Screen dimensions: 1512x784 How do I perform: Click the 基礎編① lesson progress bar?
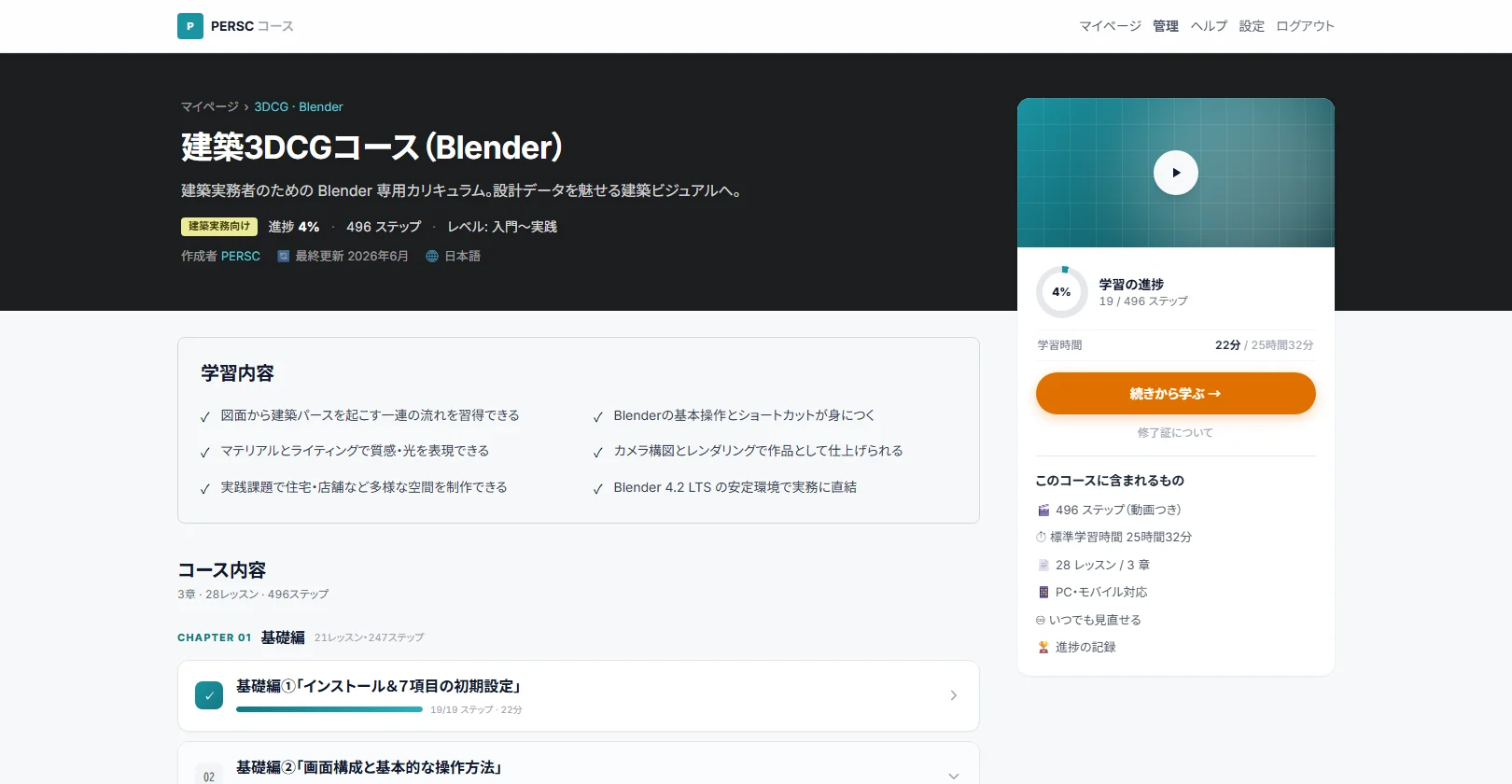[x=329, y=709]
